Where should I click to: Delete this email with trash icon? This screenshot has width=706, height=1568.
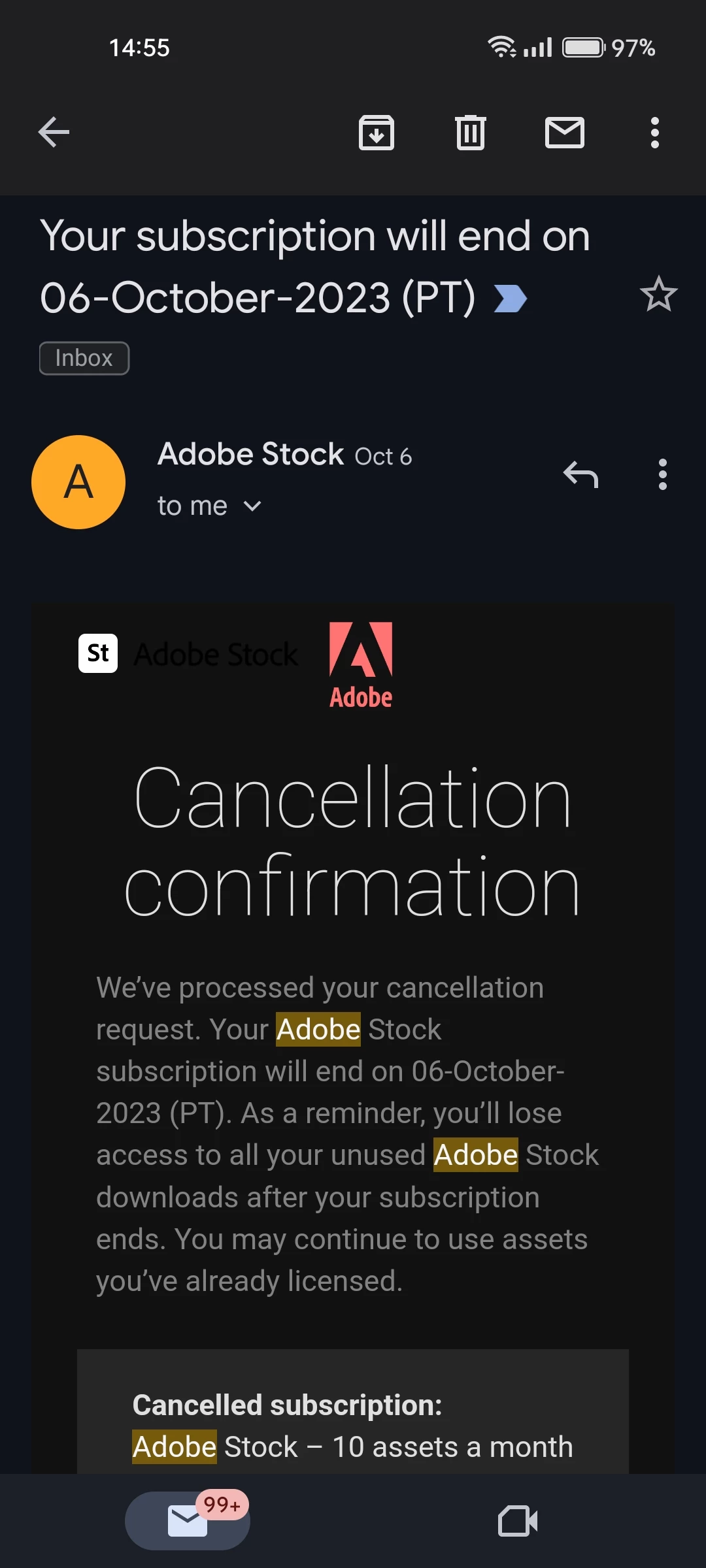coord(470,133)
